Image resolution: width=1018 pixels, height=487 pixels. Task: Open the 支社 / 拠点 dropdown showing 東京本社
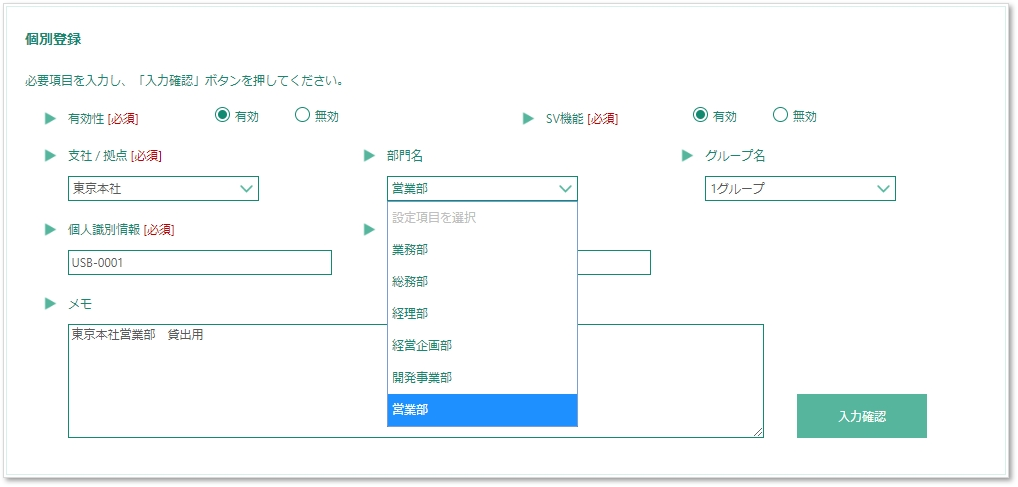coord(164,188)
